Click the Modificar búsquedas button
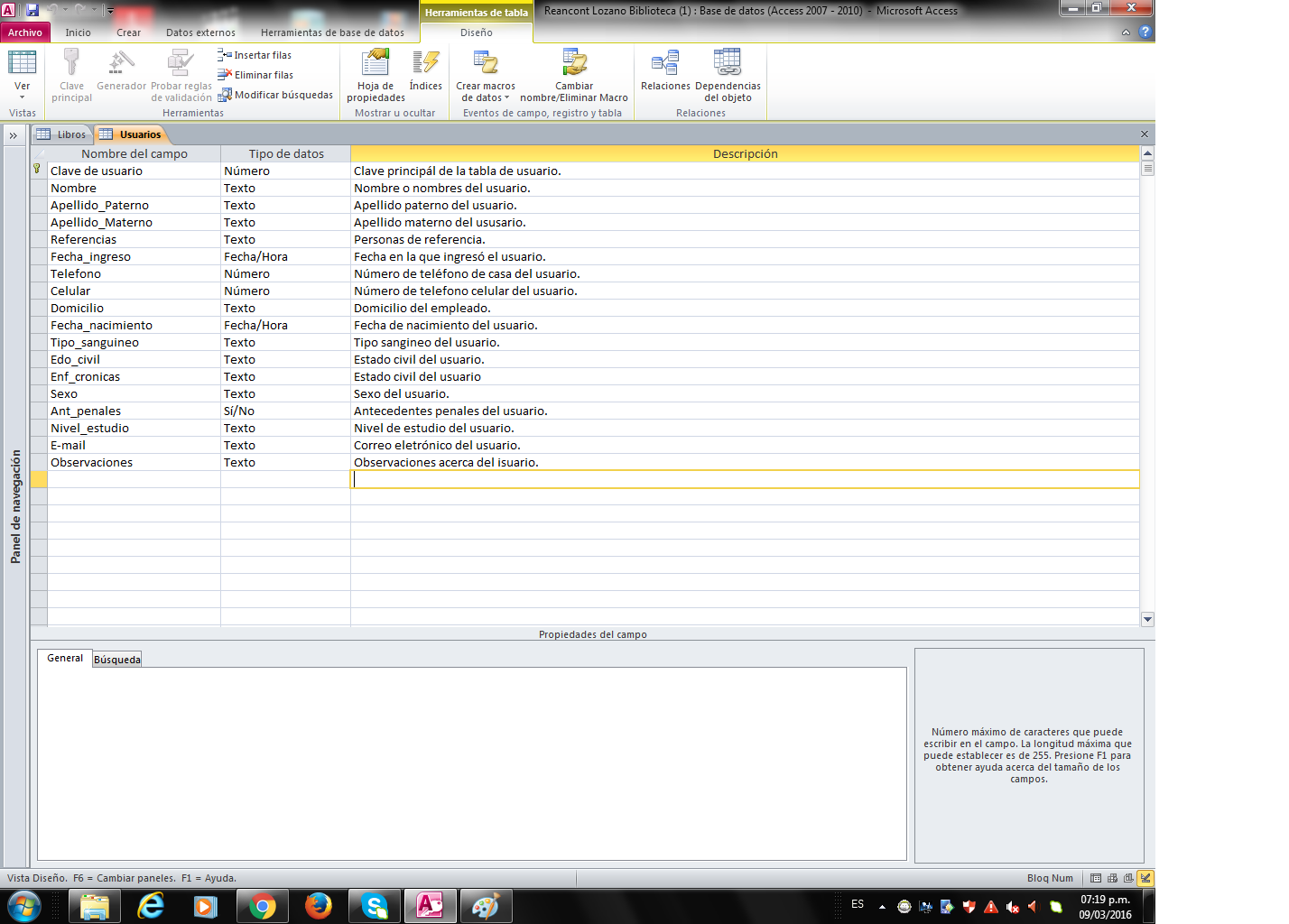The height and width of the screenshot is (924, 1289). tap(275, 95)
